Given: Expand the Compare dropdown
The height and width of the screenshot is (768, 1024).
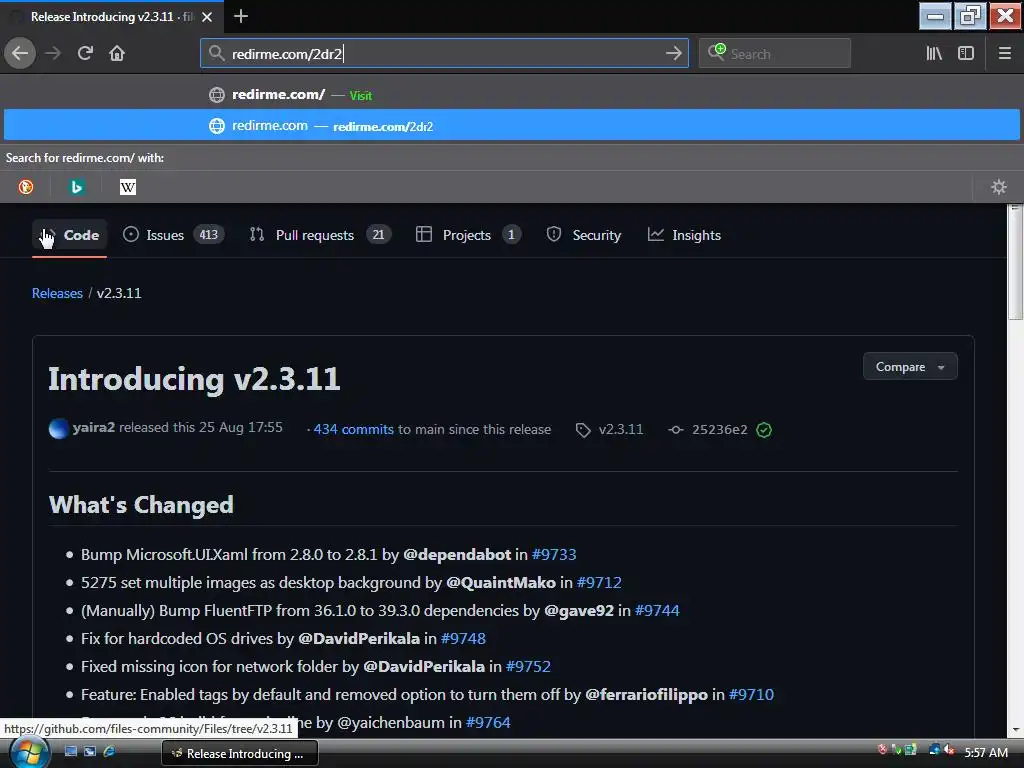Looking at the screenshot, I should [x=910, y=366].
